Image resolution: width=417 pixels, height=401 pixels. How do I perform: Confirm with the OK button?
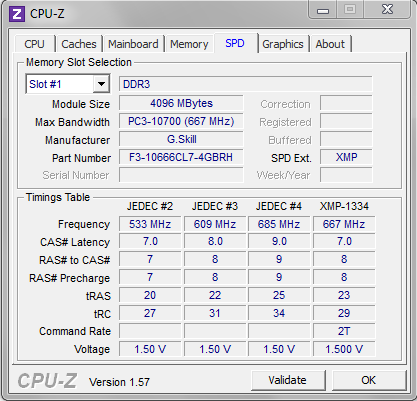click(x=368, y=380)
